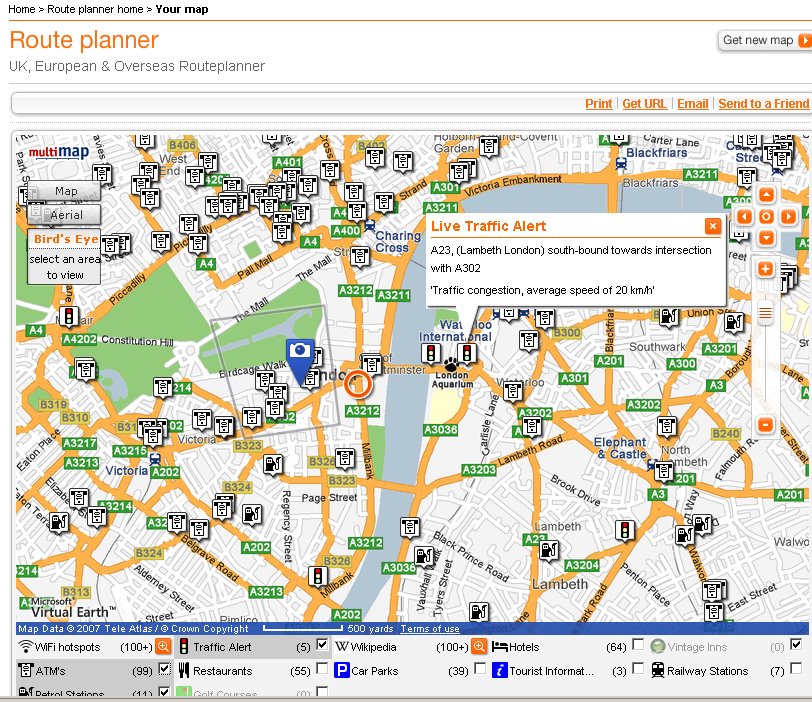Click the traffic light marker near Constitution Hill
The height and width of the screenshot is (702, 812).
(69, 316)
